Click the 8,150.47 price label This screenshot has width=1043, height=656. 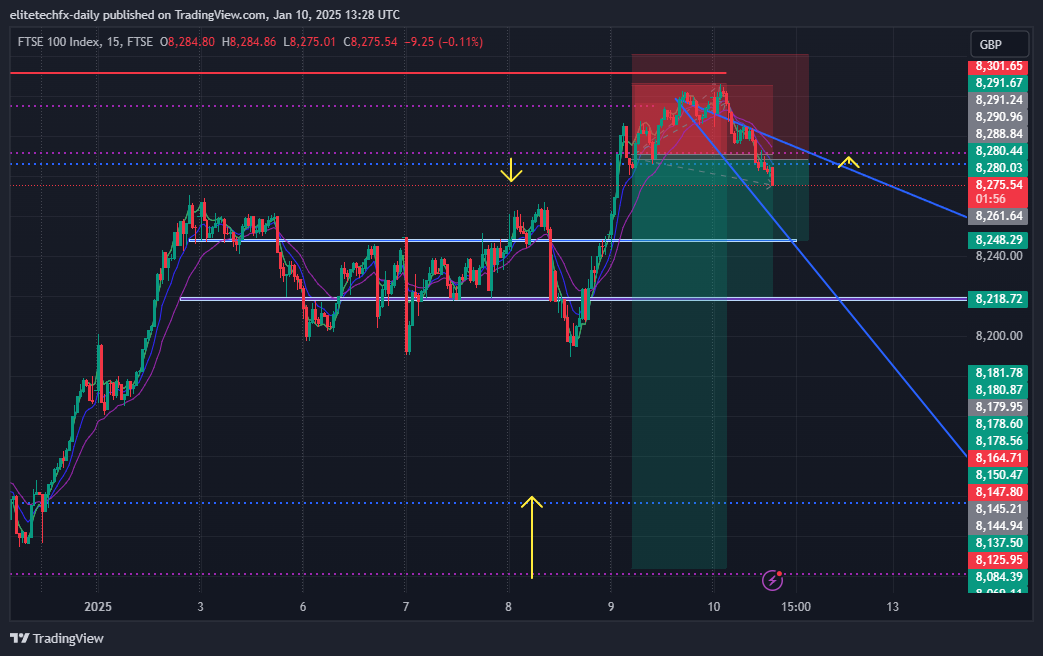point(998,475)
